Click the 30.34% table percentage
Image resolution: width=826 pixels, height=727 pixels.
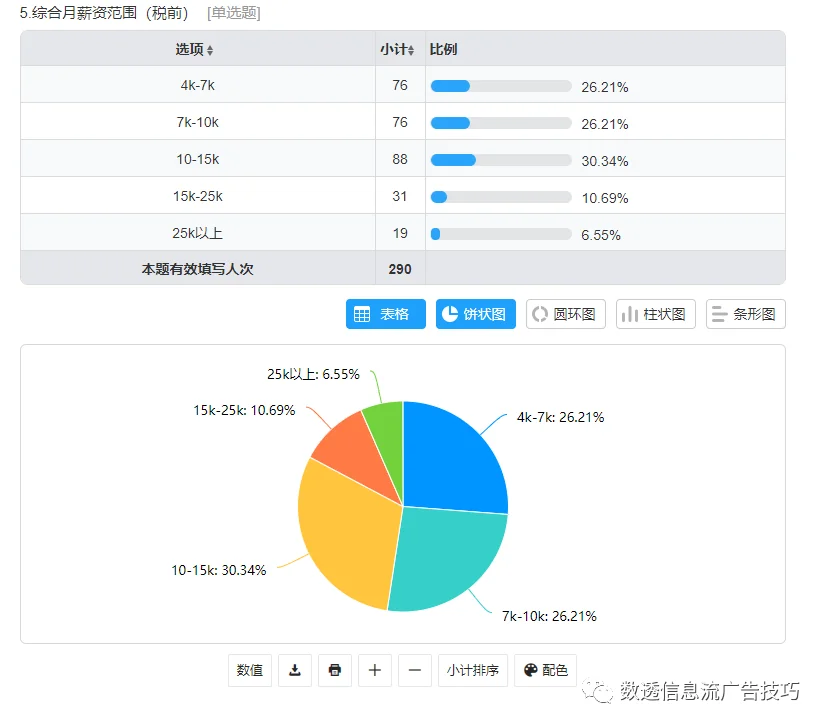pyautogui.click(x=605, y=161)
